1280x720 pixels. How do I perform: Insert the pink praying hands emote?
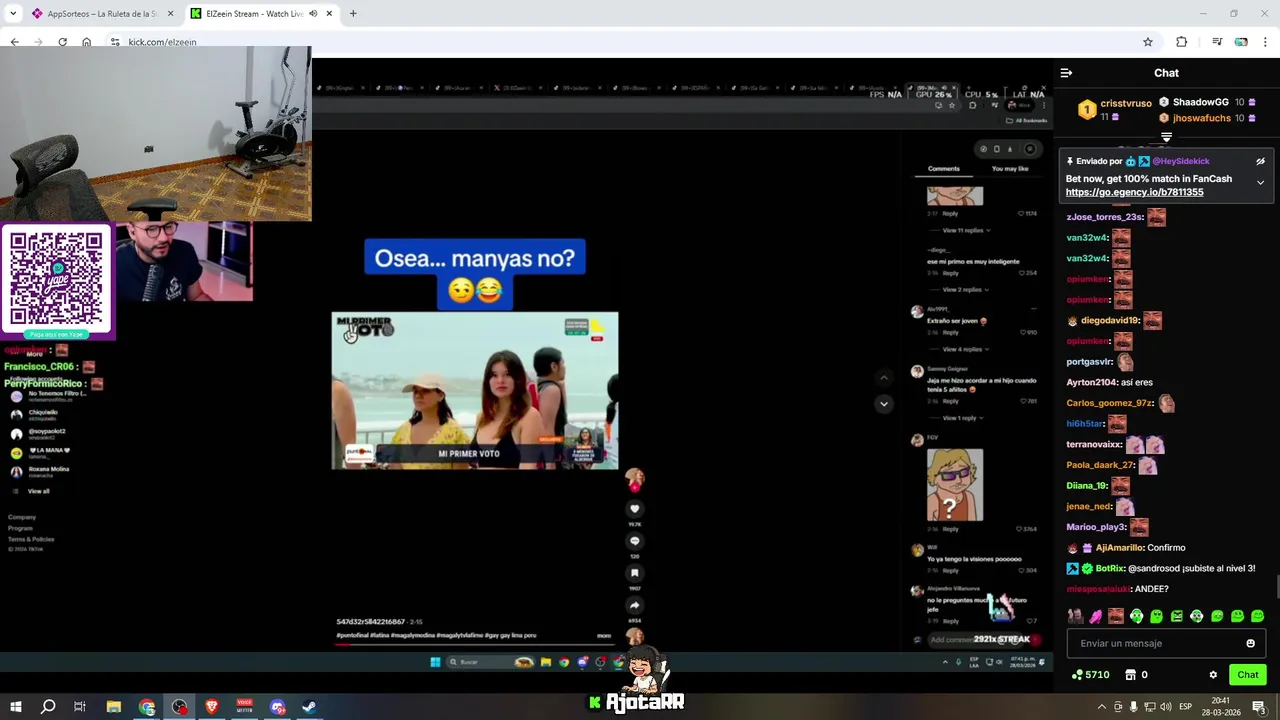(1096, 616)
